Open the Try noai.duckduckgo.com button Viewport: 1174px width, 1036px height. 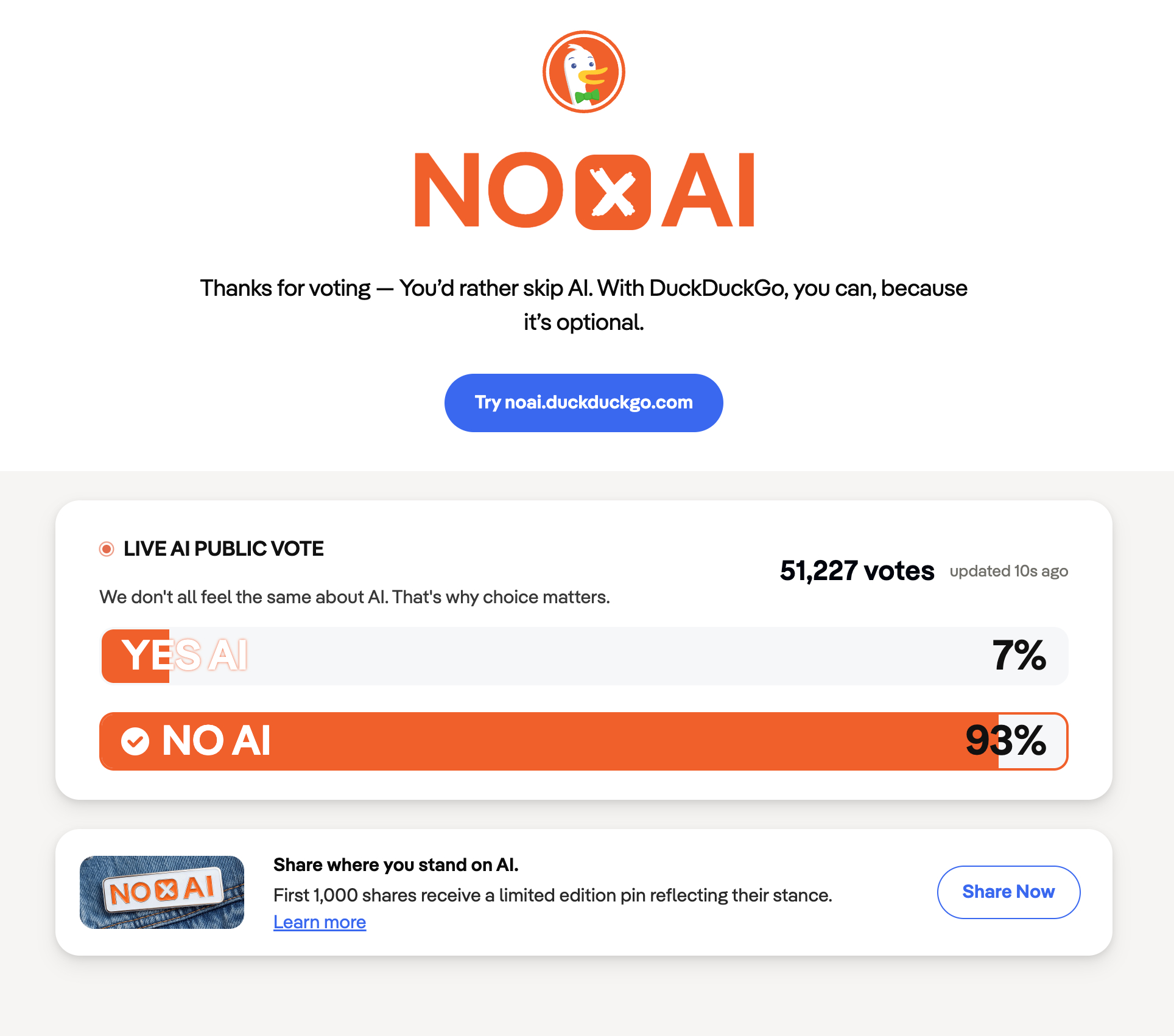(x=583, y=402)
